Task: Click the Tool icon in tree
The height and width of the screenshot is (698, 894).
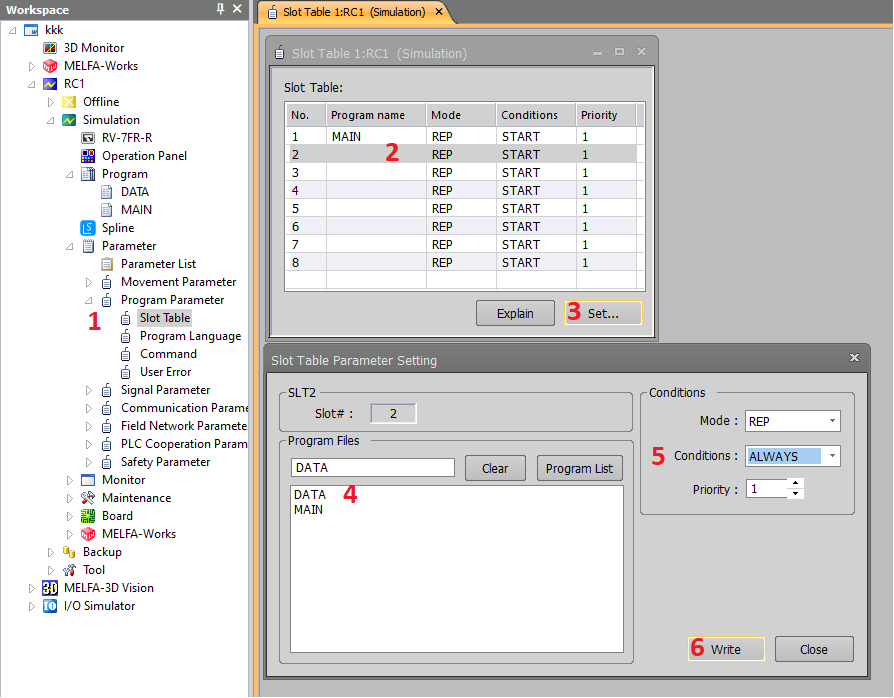Action: click(69, 570)
